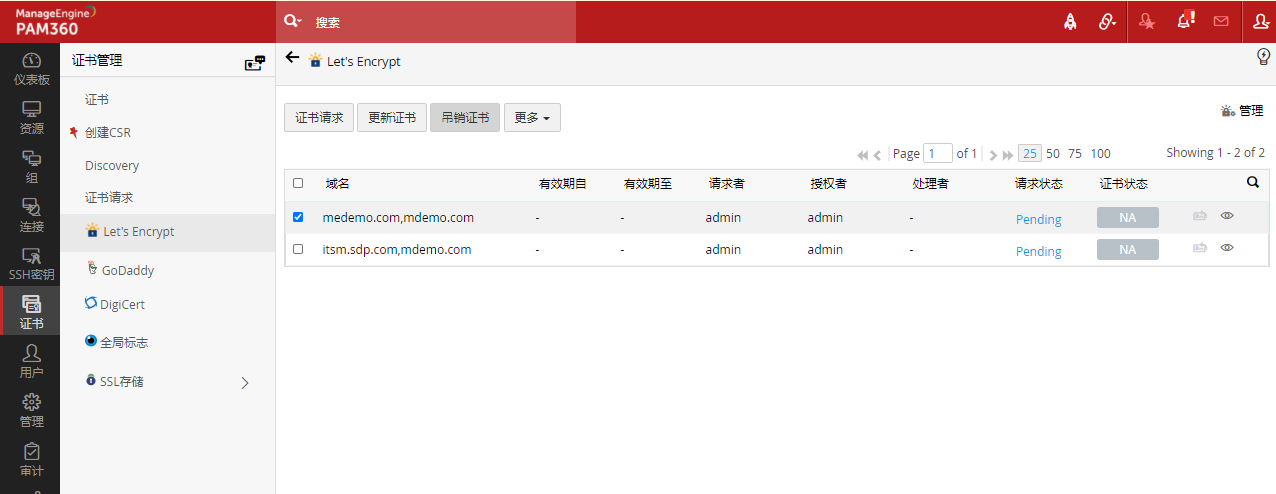Click the page number input field
Screen dimensions: 1276x494
pyautogui.click(x=938, y=153)
